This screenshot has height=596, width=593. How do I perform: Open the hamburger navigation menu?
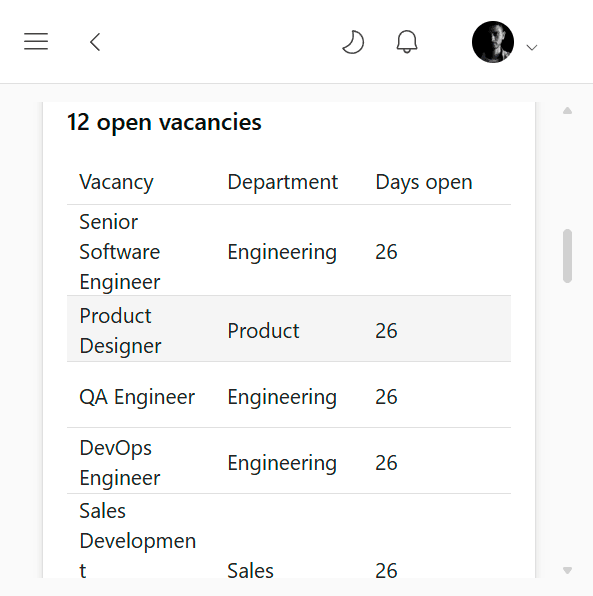pos(36,41)
